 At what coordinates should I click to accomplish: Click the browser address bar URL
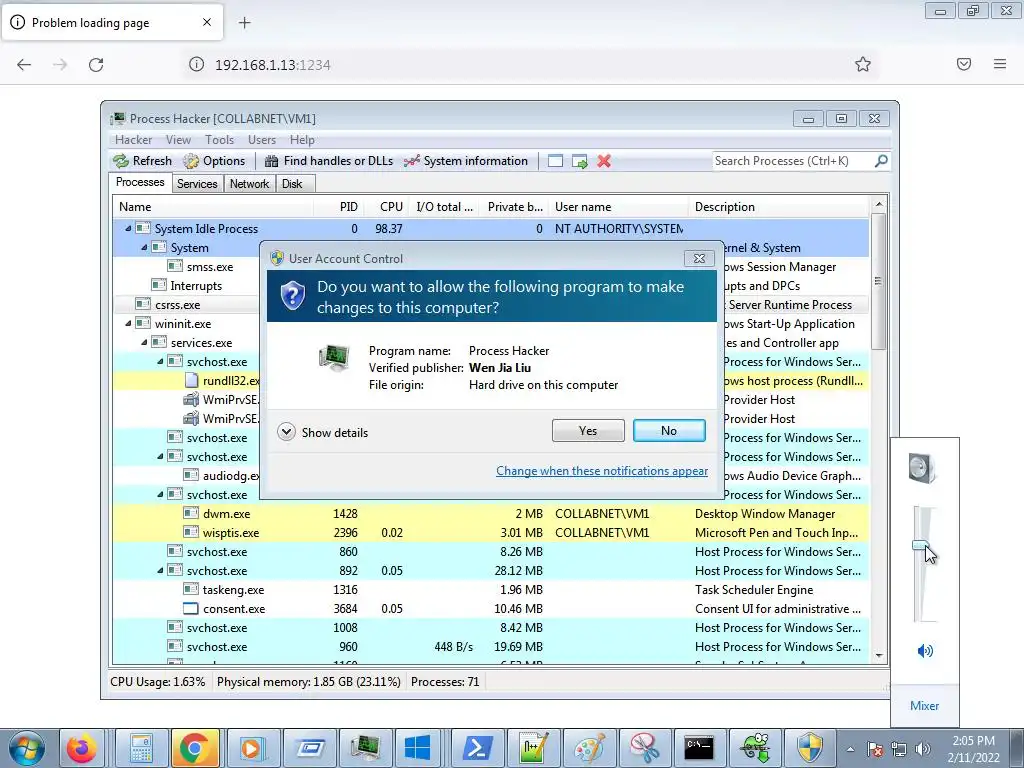(272, 65)
